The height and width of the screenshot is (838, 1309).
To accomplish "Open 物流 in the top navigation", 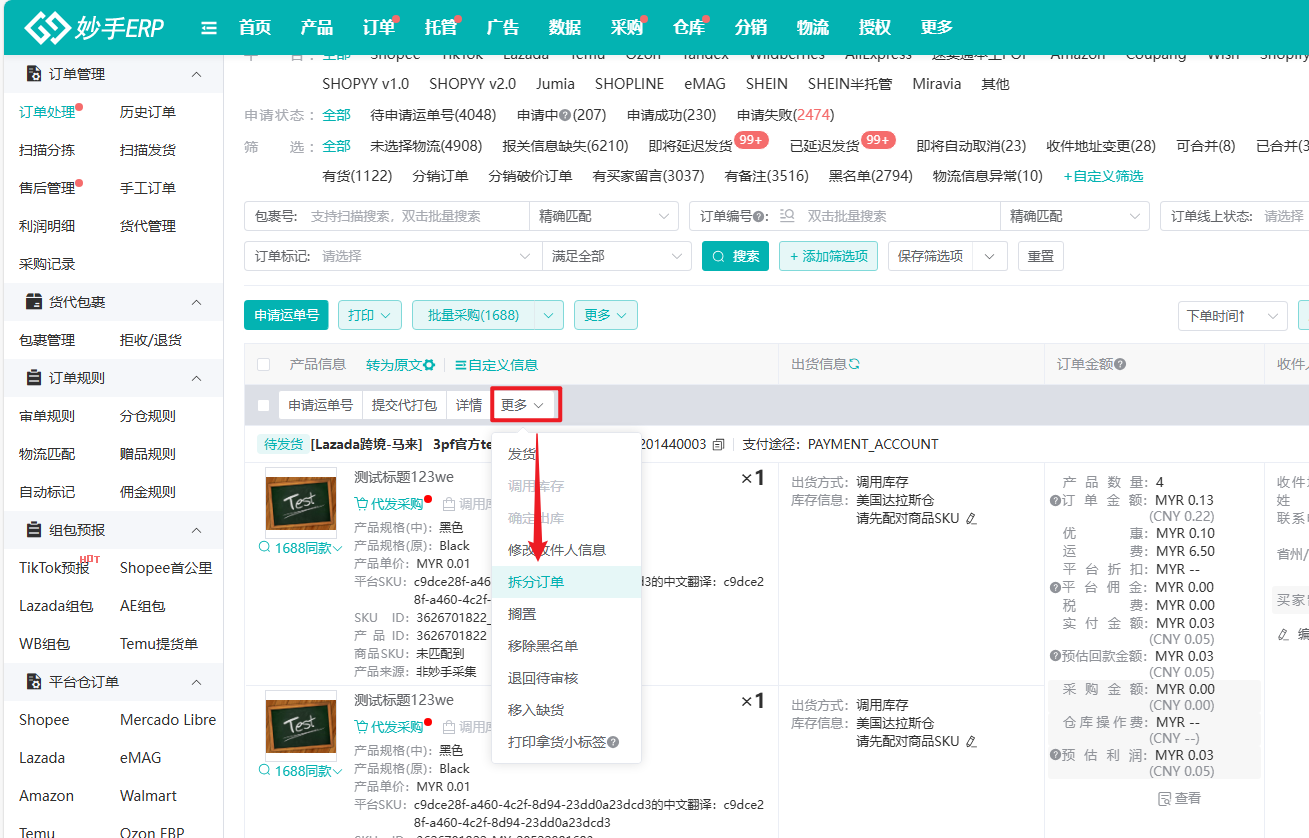I will (812, 27).
